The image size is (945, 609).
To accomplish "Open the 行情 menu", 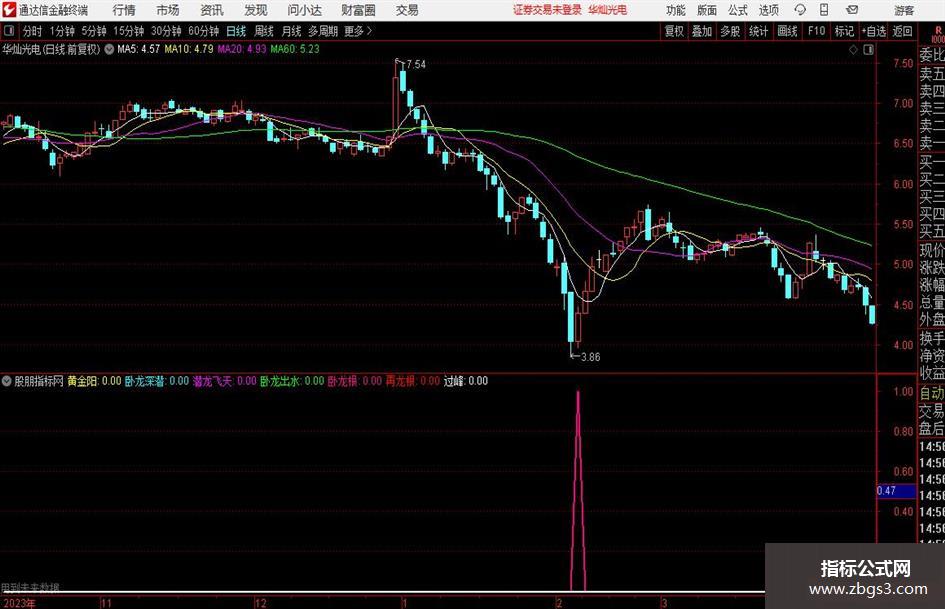I will [x=124, y=10].
